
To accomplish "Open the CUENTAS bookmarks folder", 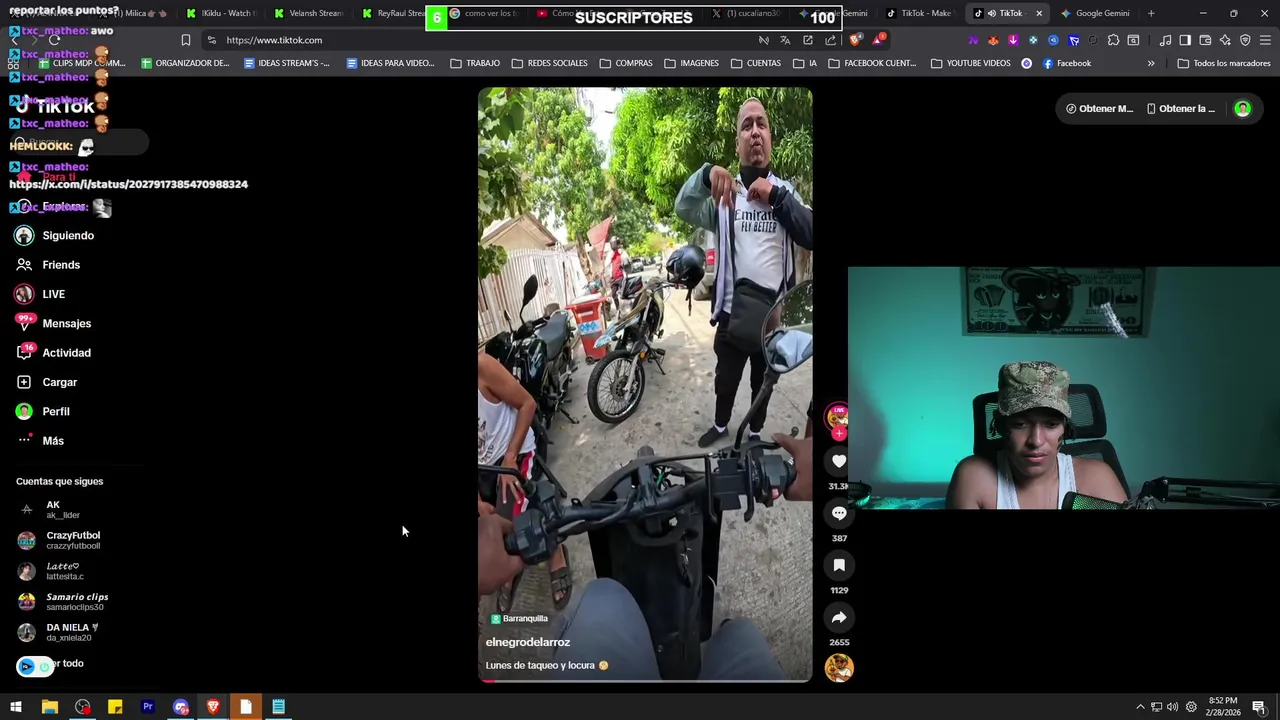I will (756, 63).
